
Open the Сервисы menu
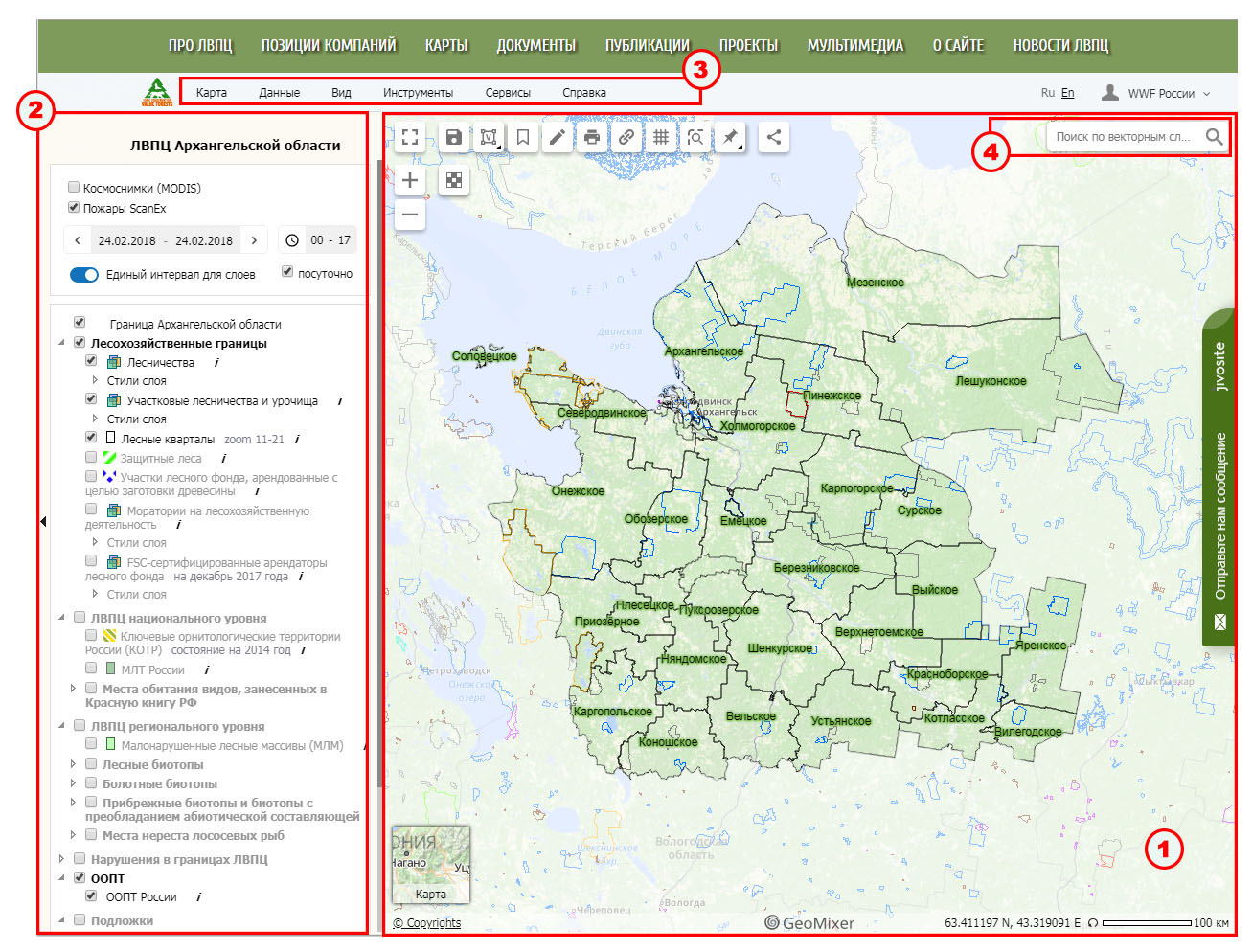pyautogui.click(x=508, y=93)
